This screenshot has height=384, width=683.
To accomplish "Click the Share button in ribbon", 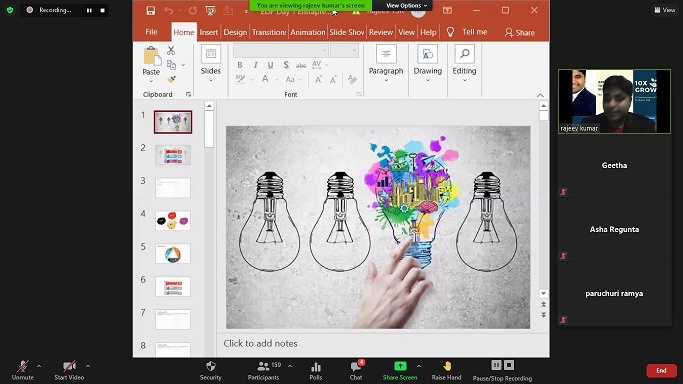I will [x=519, y=33].
